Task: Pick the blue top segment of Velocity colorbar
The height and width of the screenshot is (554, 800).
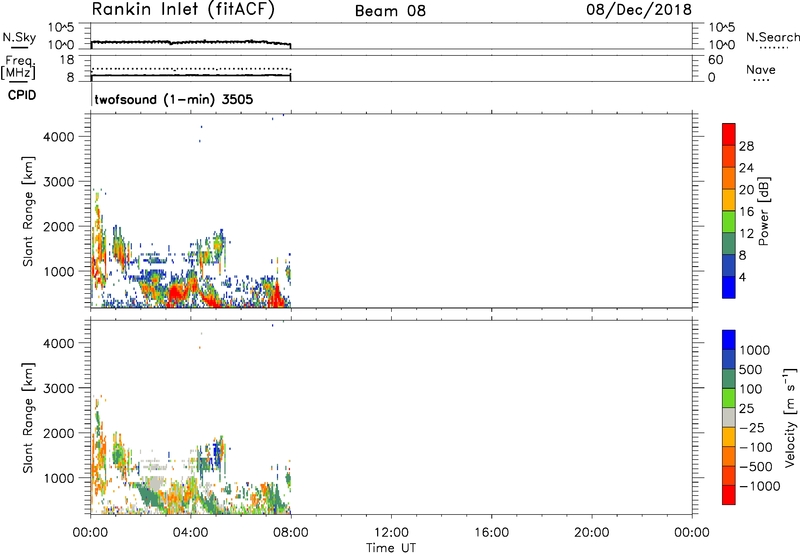Action: pos(729,340)
